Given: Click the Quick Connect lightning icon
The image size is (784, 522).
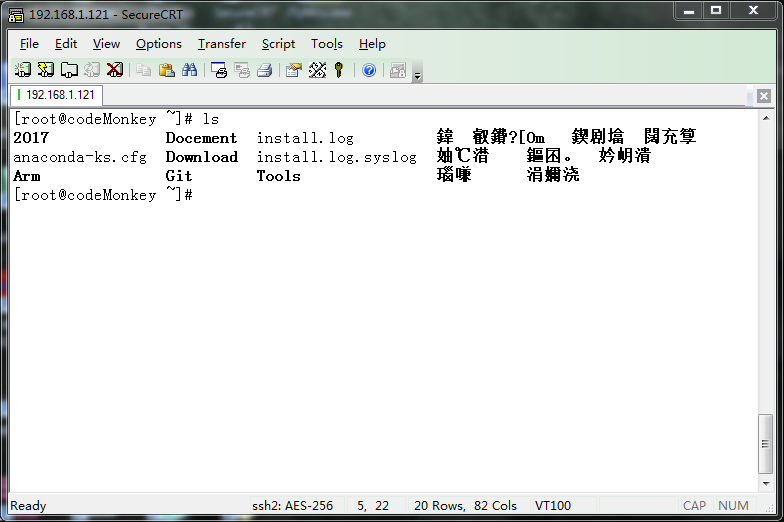Looking at the screenshot, I should pyautogui.click(x=46, y=70).
